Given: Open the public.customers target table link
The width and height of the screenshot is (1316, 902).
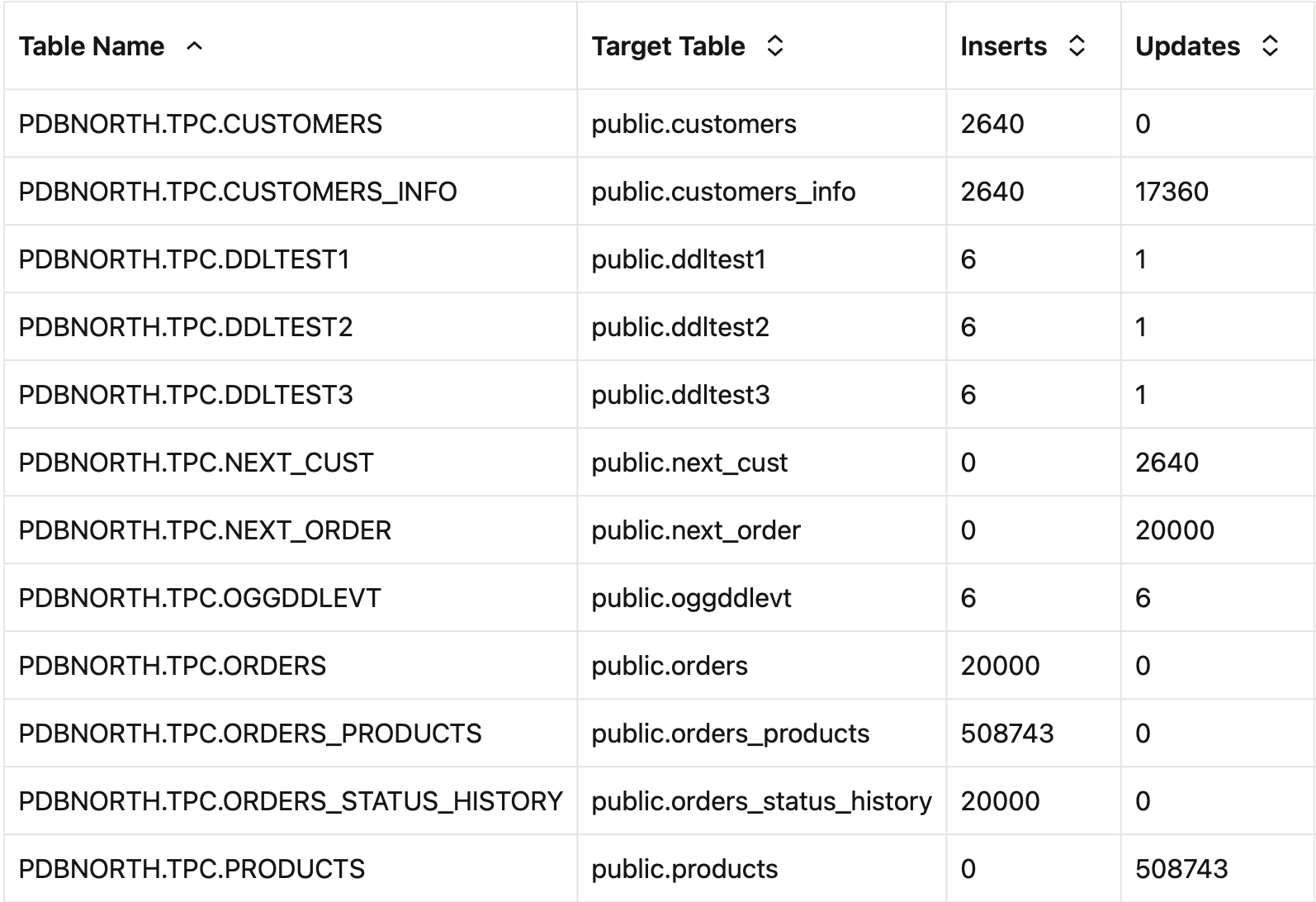Looking at the screenshot, I should pyautogui.click(x=694, y=125).
